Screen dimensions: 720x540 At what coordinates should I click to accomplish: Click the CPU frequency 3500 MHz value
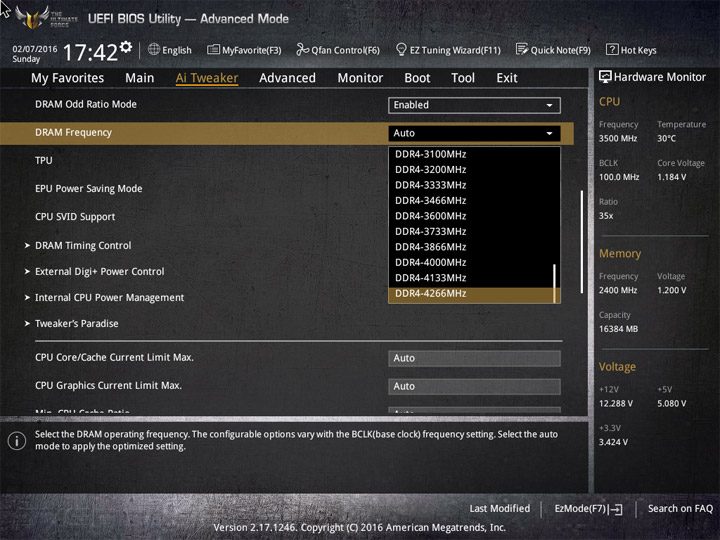pyautogui.click(x=618, y=138)
